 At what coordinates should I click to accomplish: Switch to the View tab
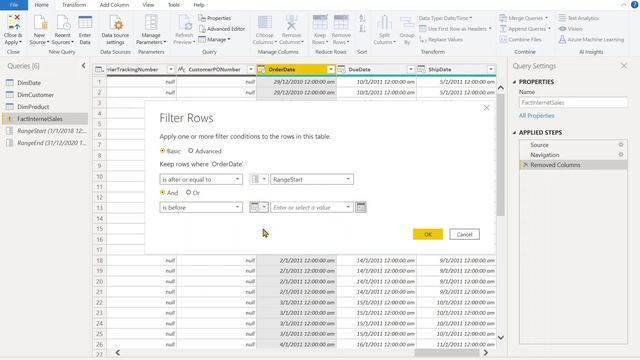148,5
